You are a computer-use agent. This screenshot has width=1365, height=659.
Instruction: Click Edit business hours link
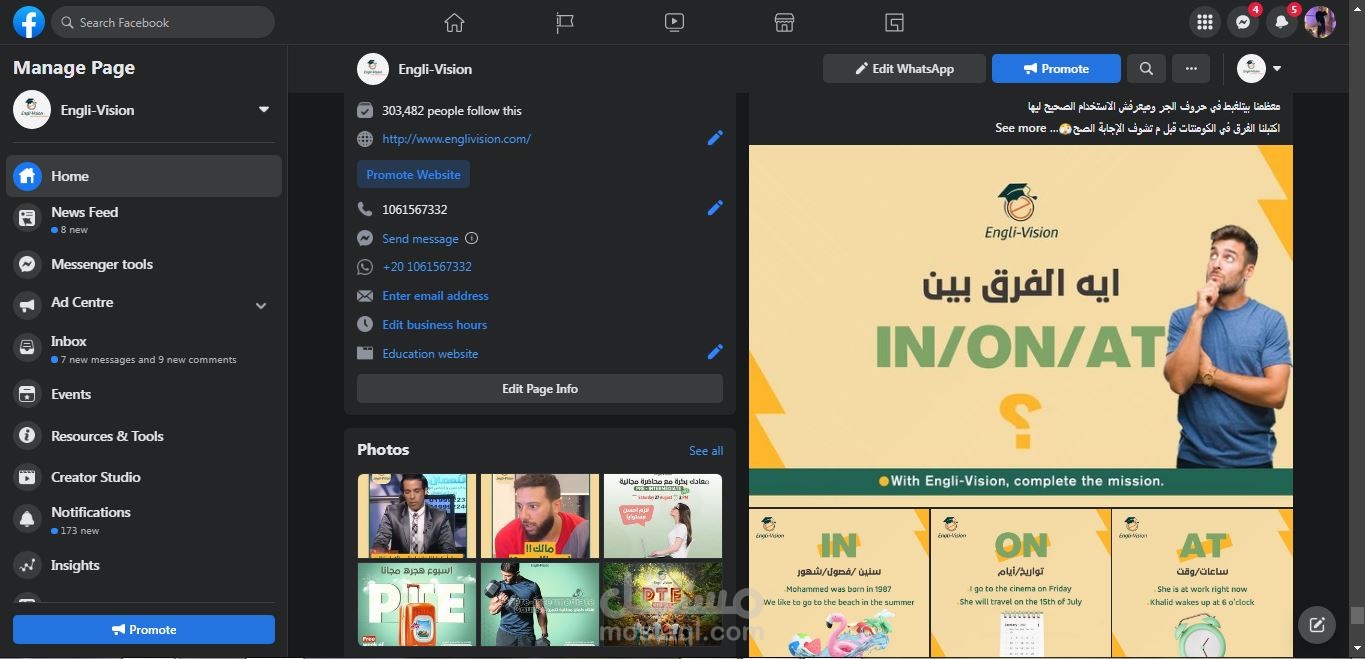tap(434, 325)
